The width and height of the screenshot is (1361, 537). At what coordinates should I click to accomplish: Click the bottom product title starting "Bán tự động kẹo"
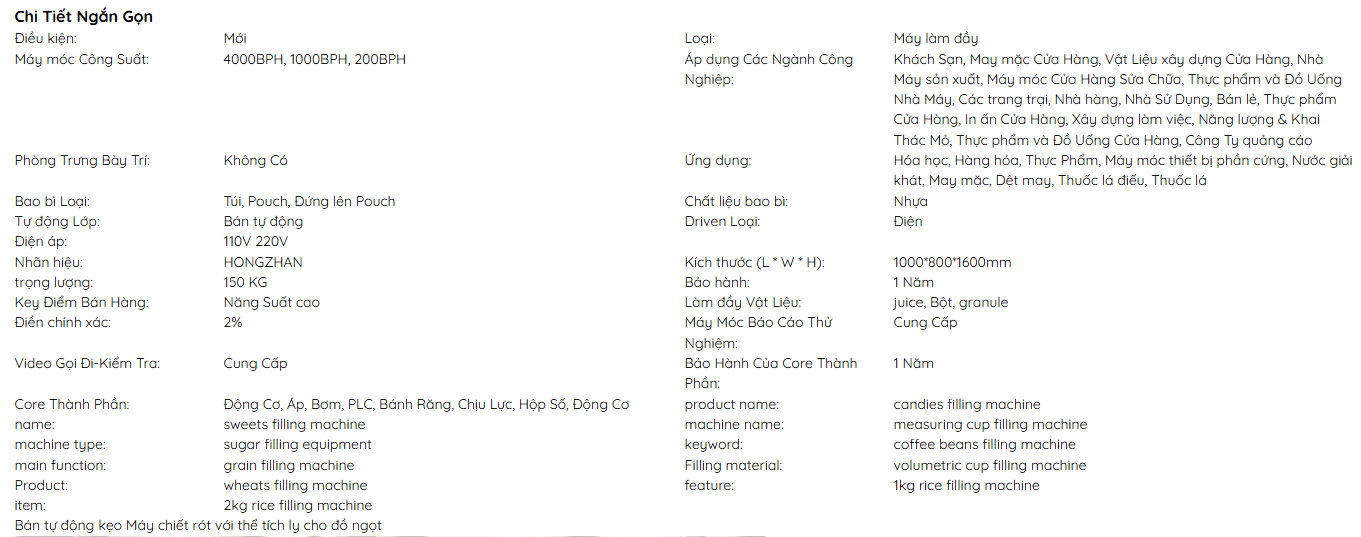198,525
